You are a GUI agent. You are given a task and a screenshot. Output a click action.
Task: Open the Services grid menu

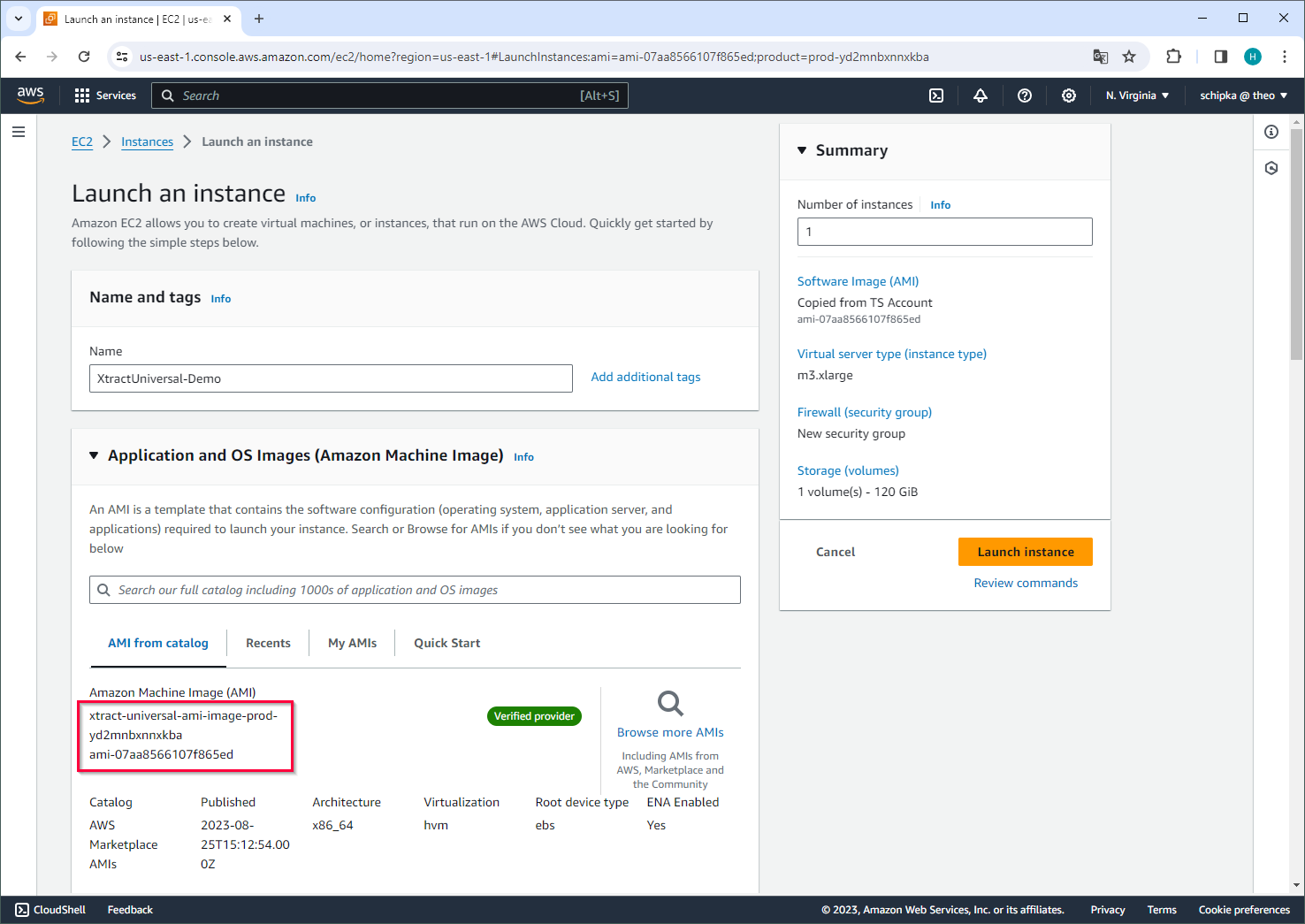(105, 95)
